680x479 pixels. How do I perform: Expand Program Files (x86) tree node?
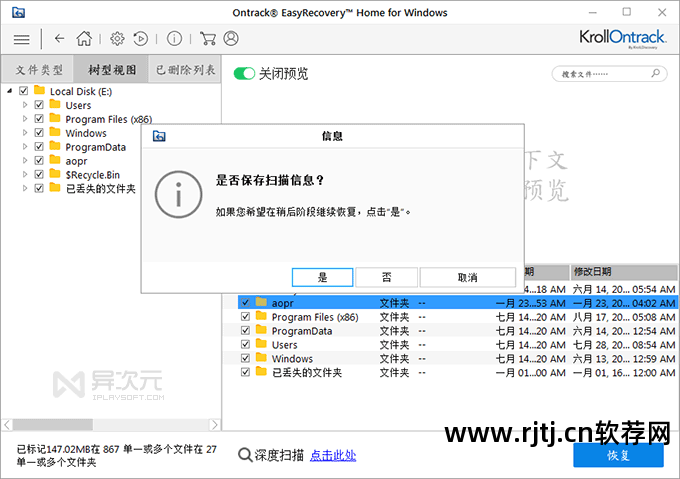tap(25, 119)
